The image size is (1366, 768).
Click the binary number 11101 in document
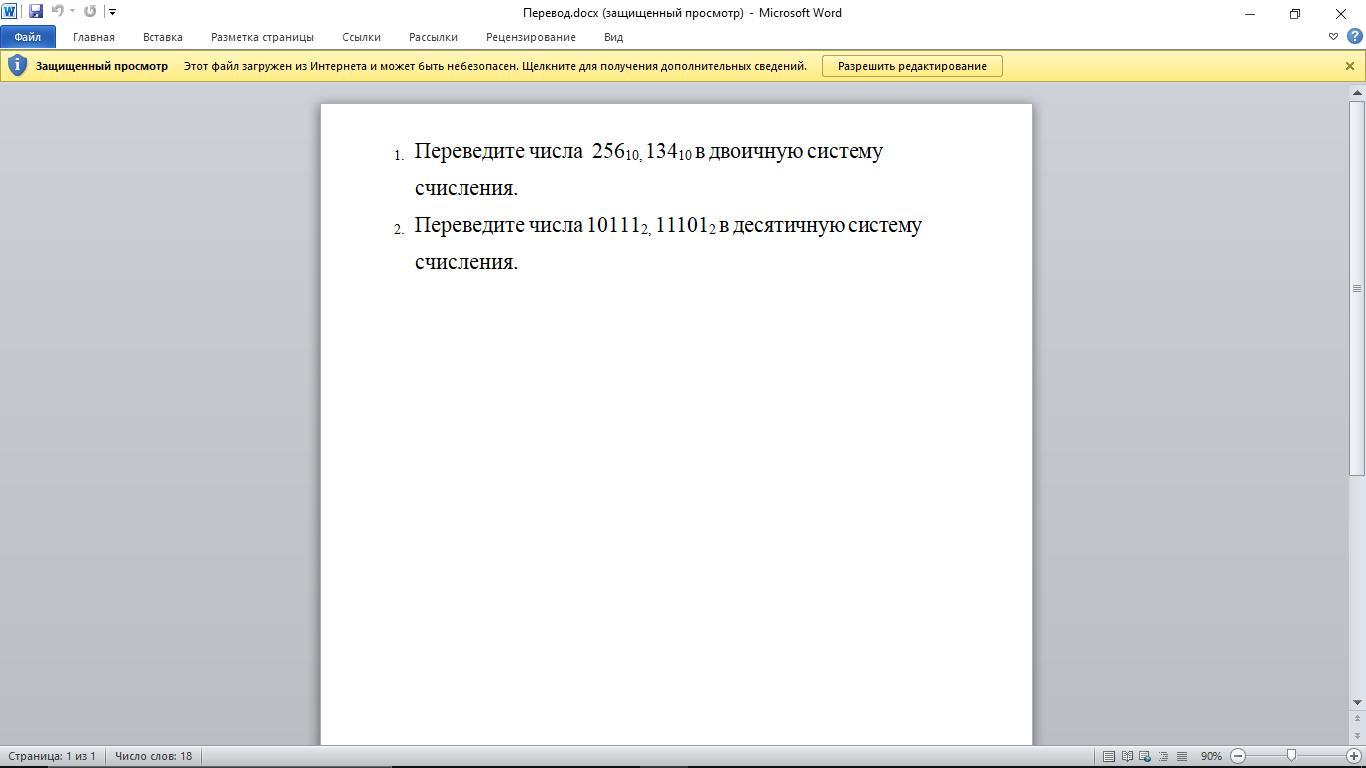click(682, 225)
